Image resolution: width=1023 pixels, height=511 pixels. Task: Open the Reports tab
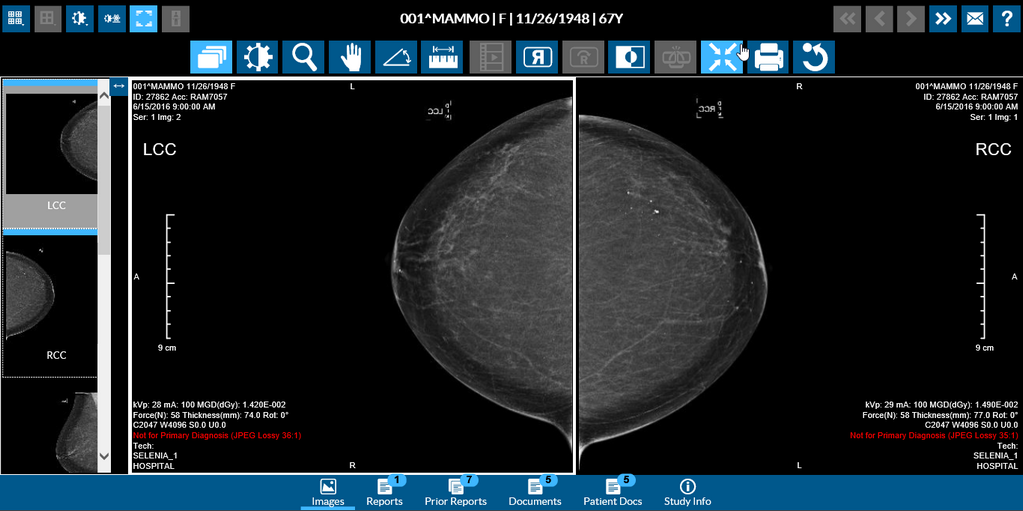(x=384, y=493)
